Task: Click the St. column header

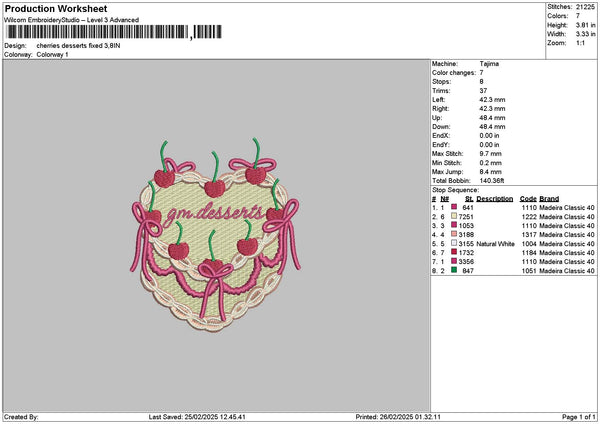Action: pos(468,197)
